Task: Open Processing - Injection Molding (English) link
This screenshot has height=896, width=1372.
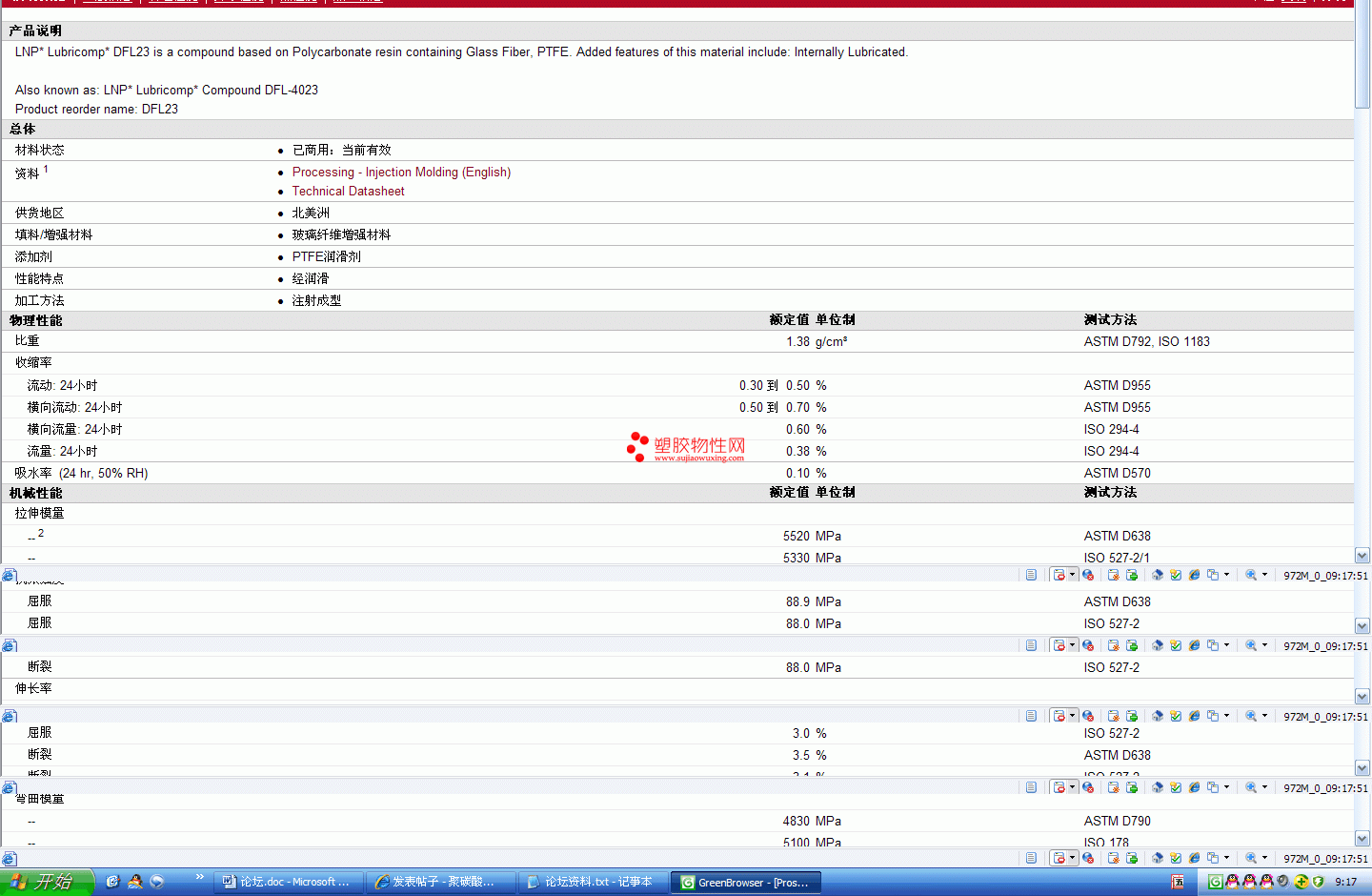Action: pos(401,172)
